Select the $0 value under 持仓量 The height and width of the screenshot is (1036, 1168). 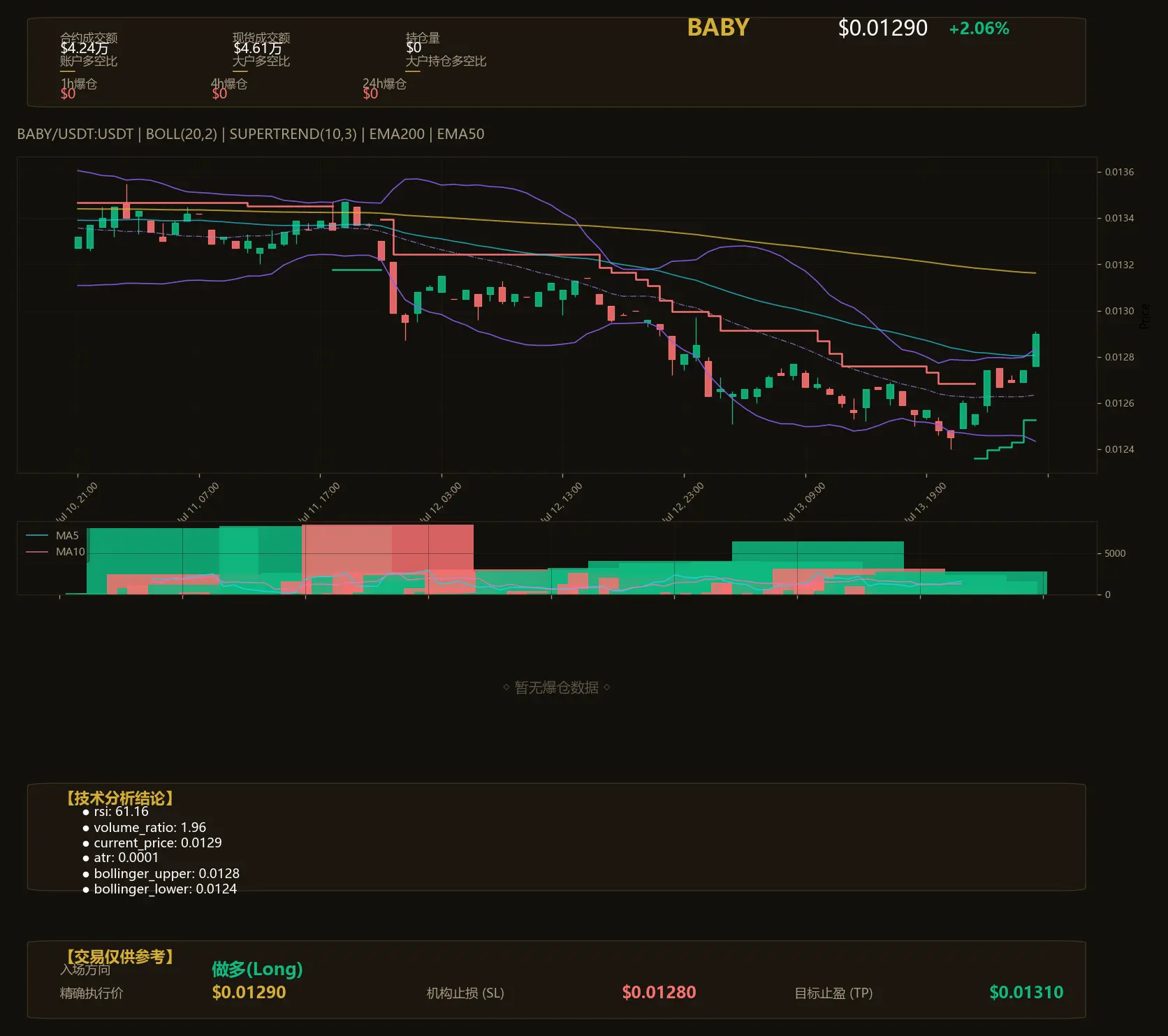(414, 48)
